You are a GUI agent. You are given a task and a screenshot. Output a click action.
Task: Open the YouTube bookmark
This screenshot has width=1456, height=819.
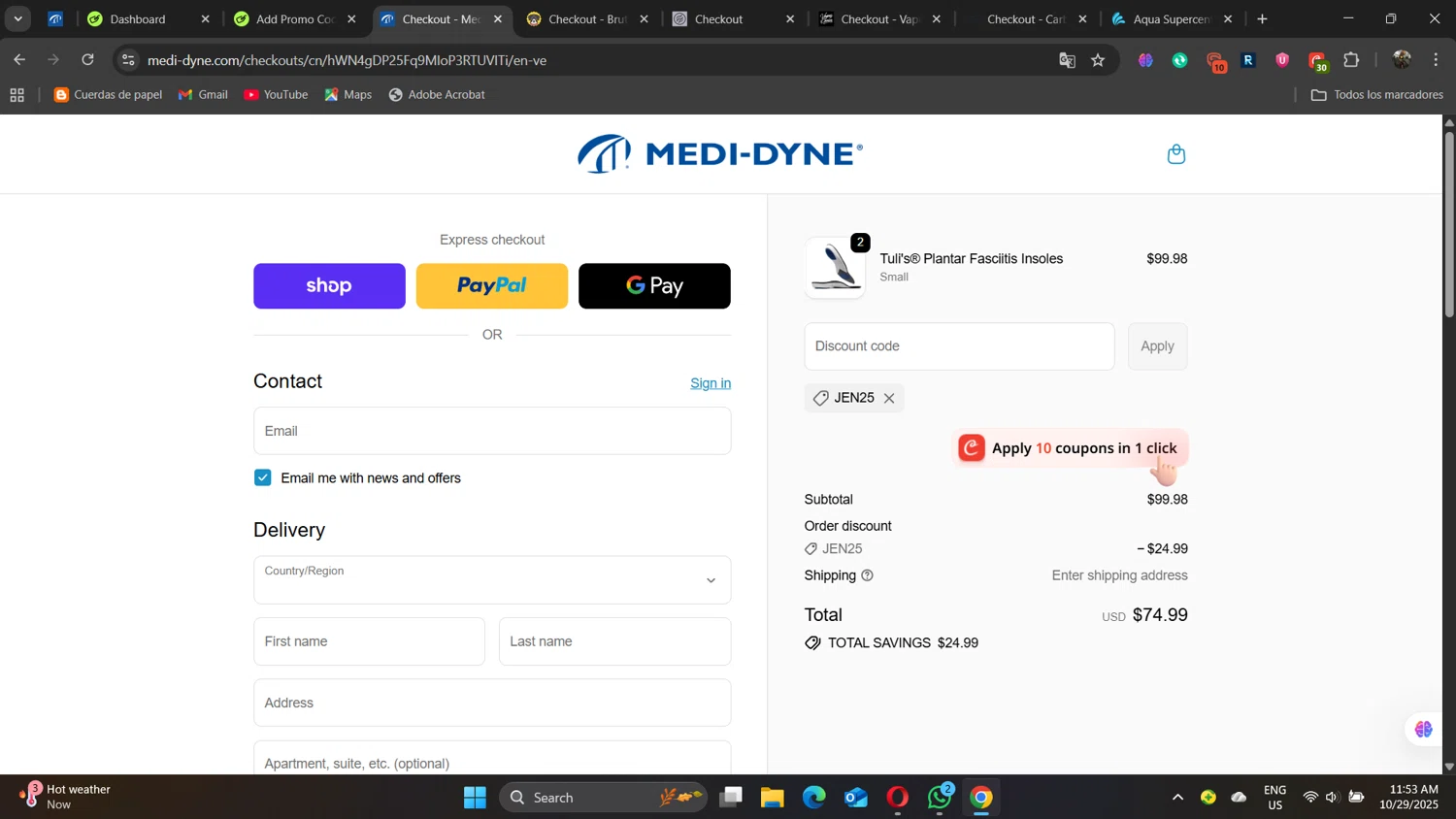tap(276, 95)
